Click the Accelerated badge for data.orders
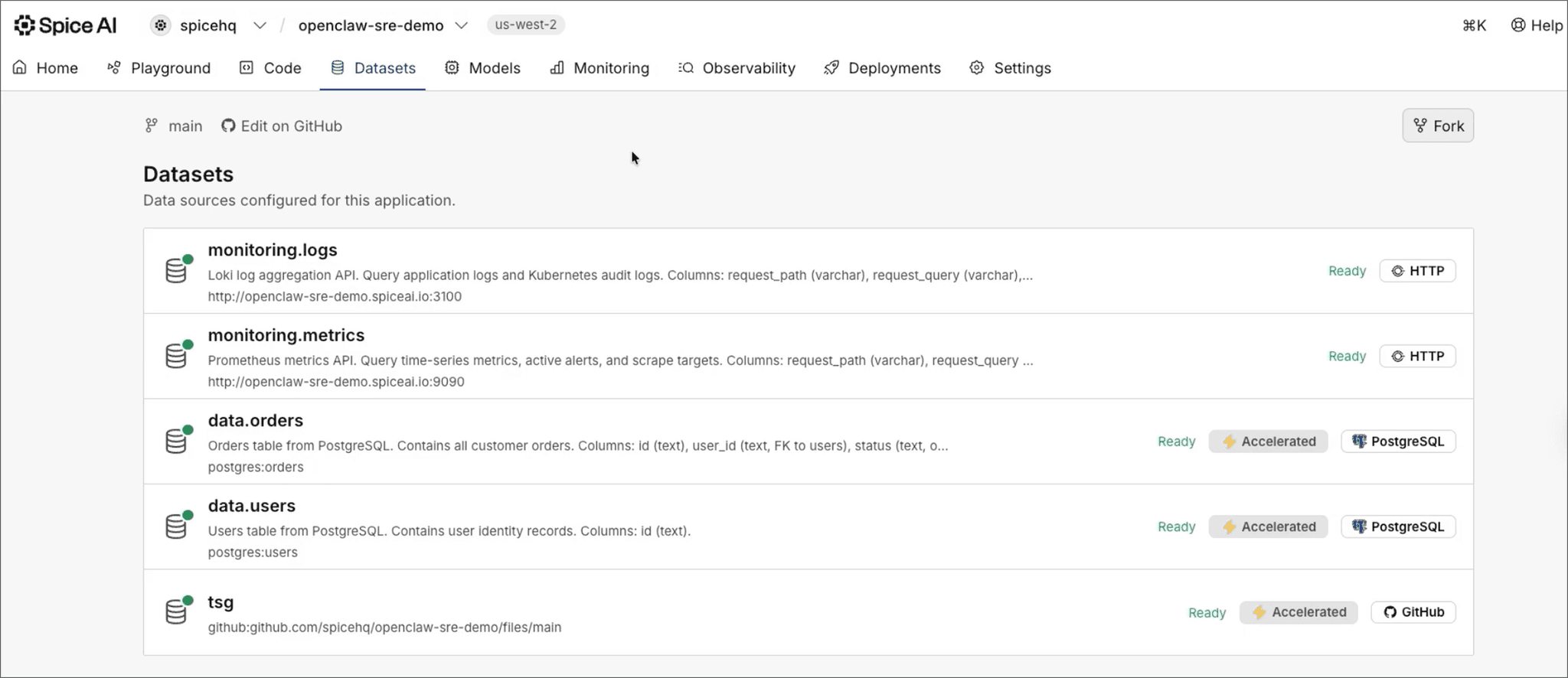The image size is (1568, 678). tap(1268, 442)
